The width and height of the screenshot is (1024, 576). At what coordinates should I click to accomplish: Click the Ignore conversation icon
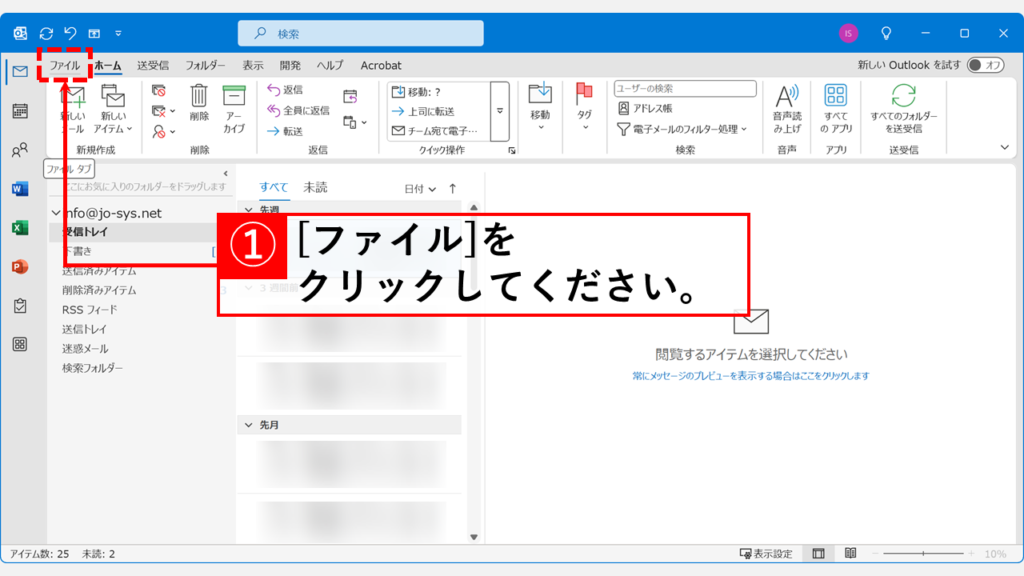(x=159, y=90)
